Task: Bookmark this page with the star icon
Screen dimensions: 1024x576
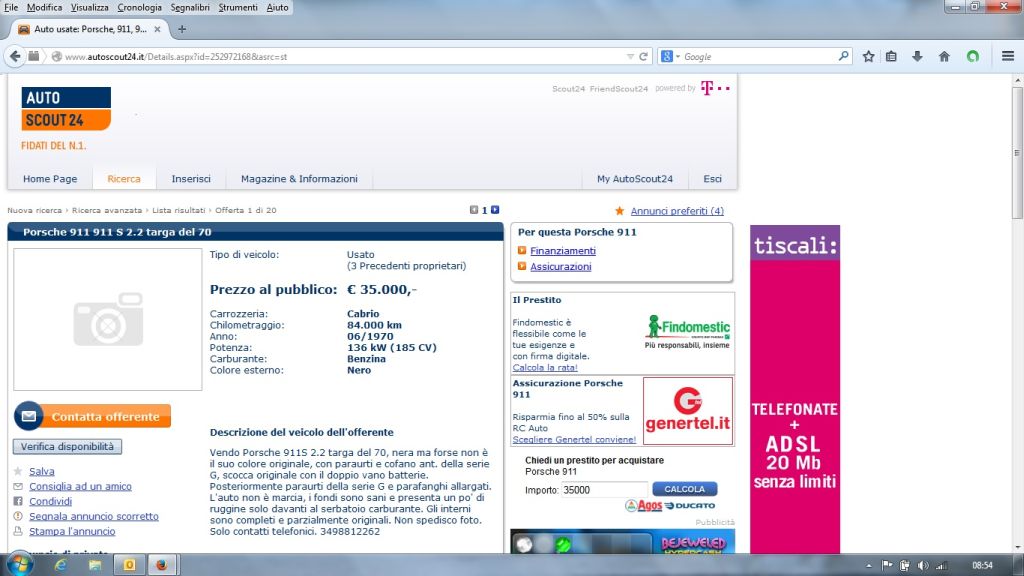Action: tap(868, 57)
